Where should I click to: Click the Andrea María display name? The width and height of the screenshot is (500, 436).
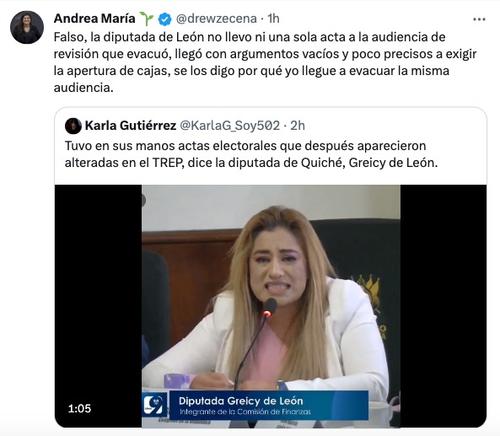pyautogui.click(x=94, y=19)
